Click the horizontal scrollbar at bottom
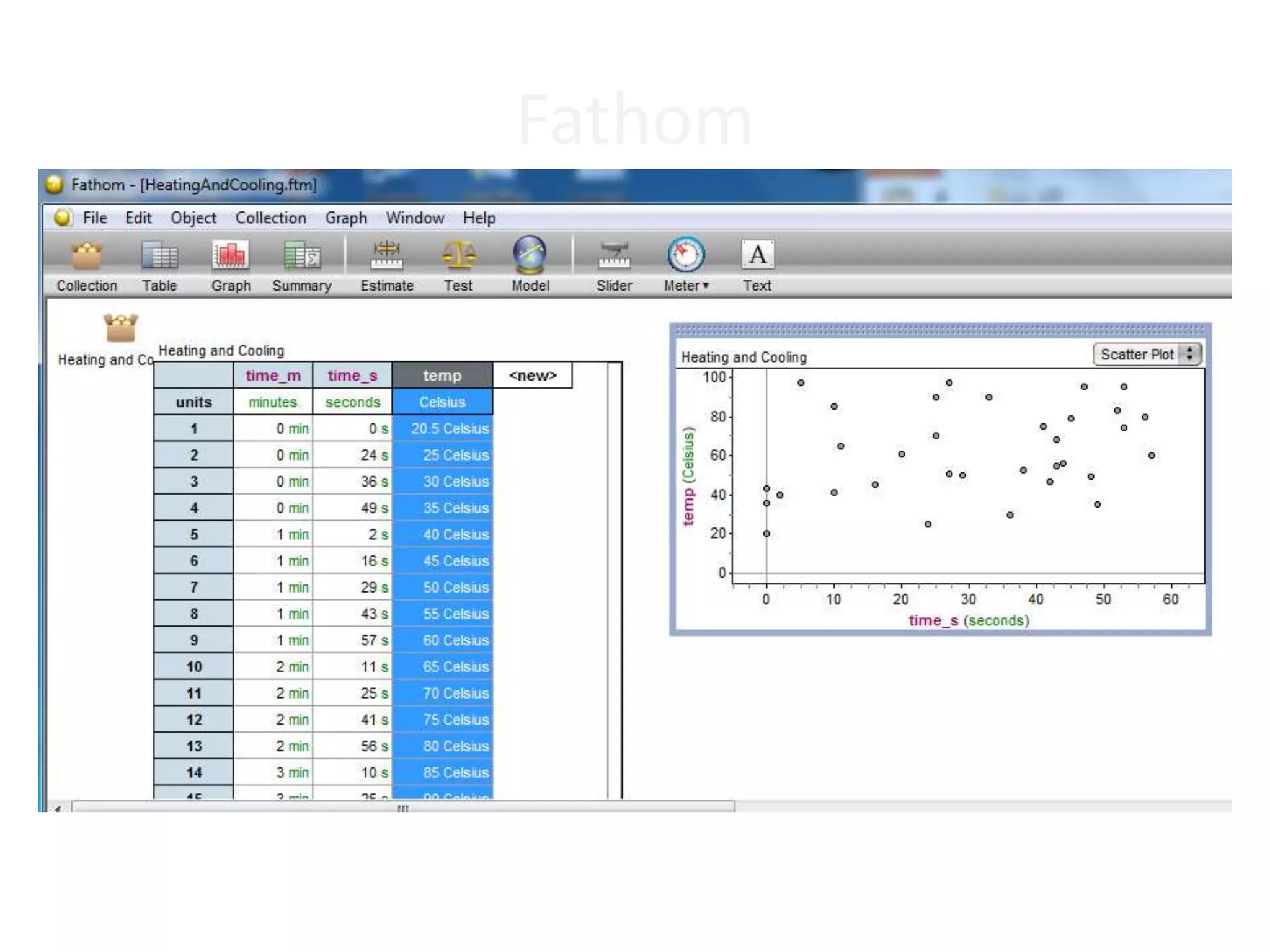Viewport: 1270px width, 952px height. [x=403, y=807]
